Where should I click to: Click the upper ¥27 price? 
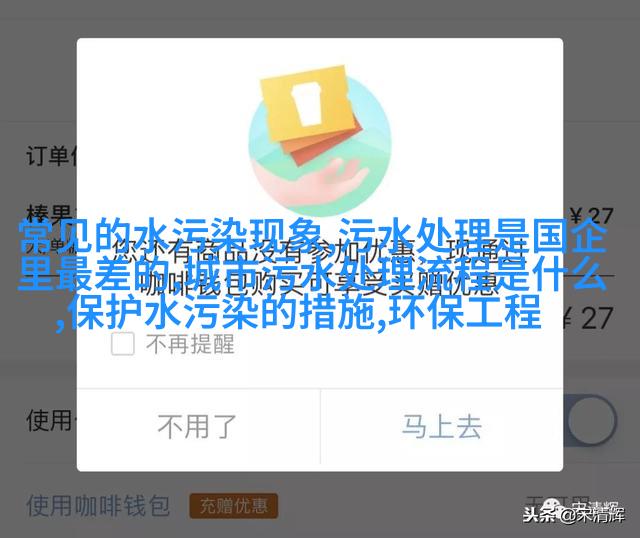point(591,215)
